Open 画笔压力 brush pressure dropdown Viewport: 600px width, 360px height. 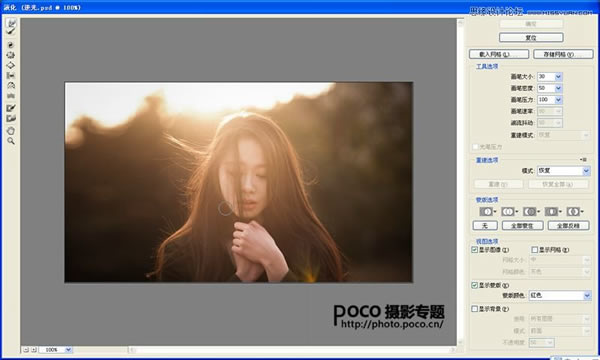pos(558,100)
